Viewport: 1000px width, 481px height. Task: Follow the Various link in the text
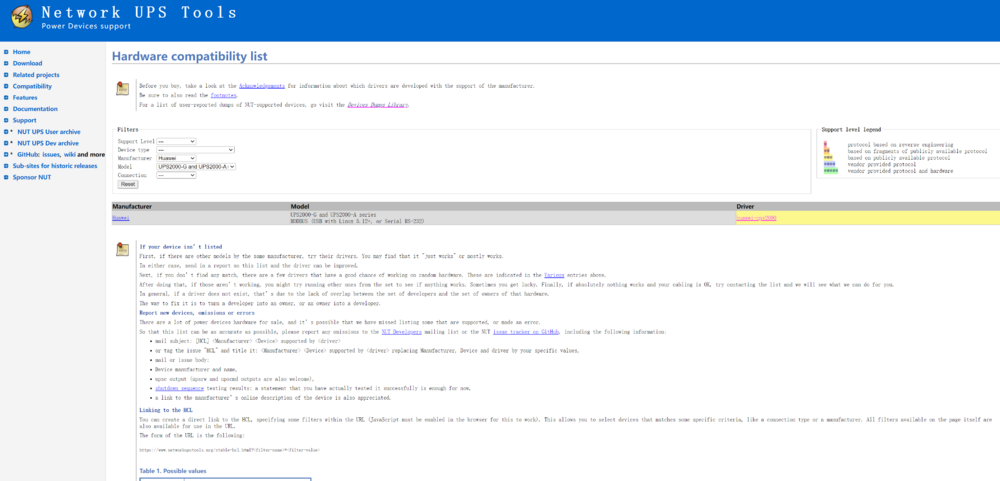554,275
